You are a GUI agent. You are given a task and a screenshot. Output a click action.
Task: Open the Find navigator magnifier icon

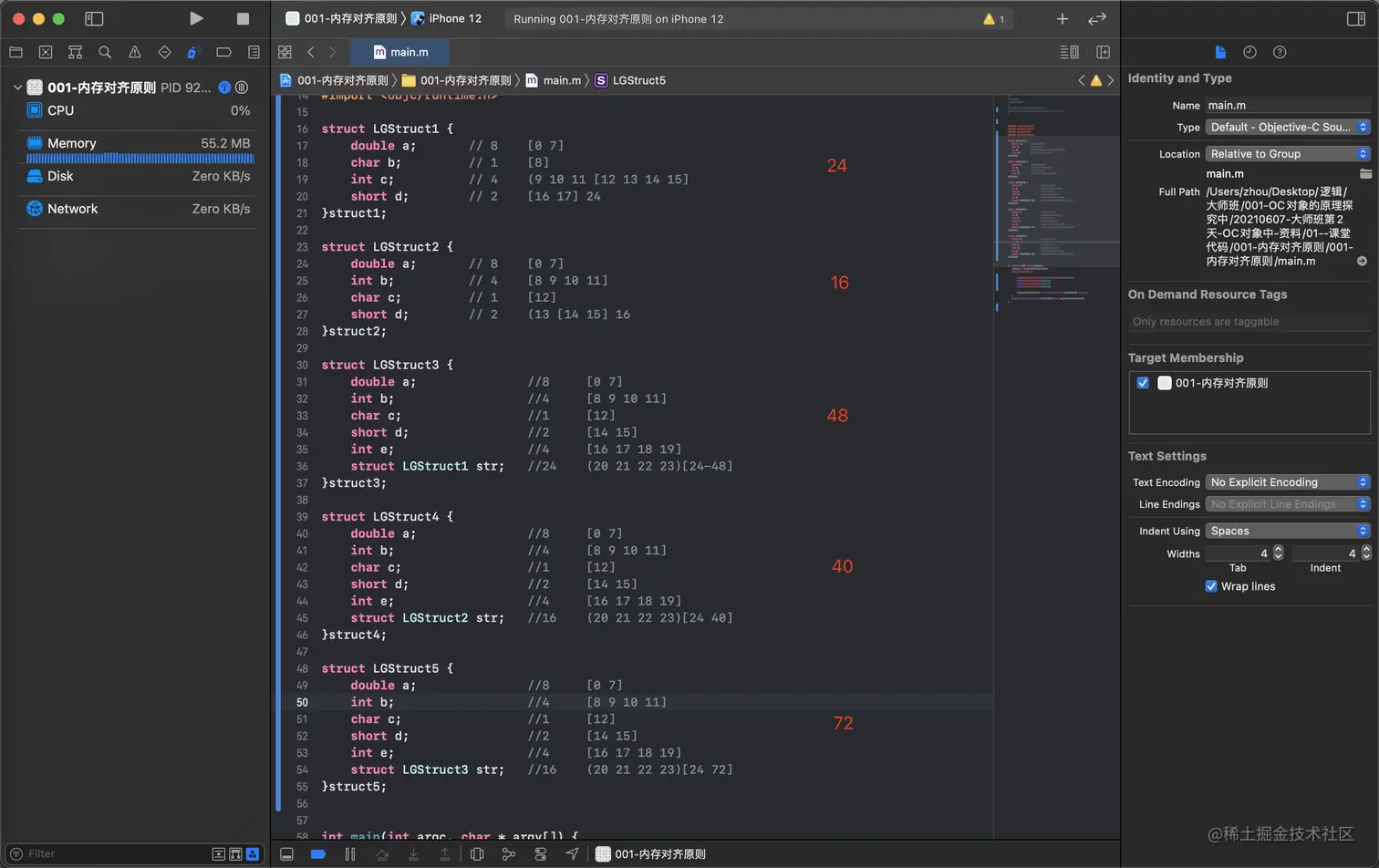[105, 52]
